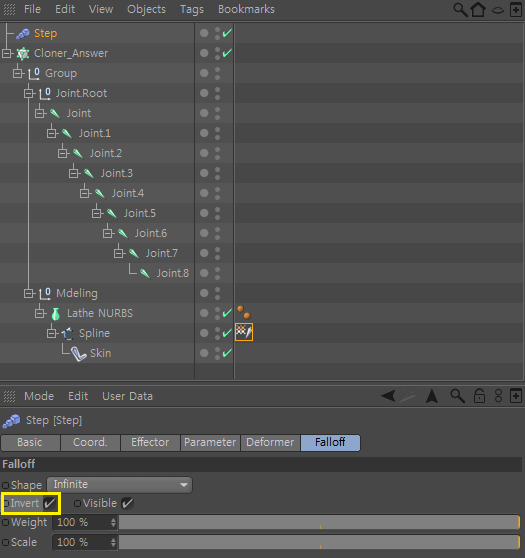Viewport: 525px width, 558px height.
Task: Open the File menu
Action: (32, 9)
